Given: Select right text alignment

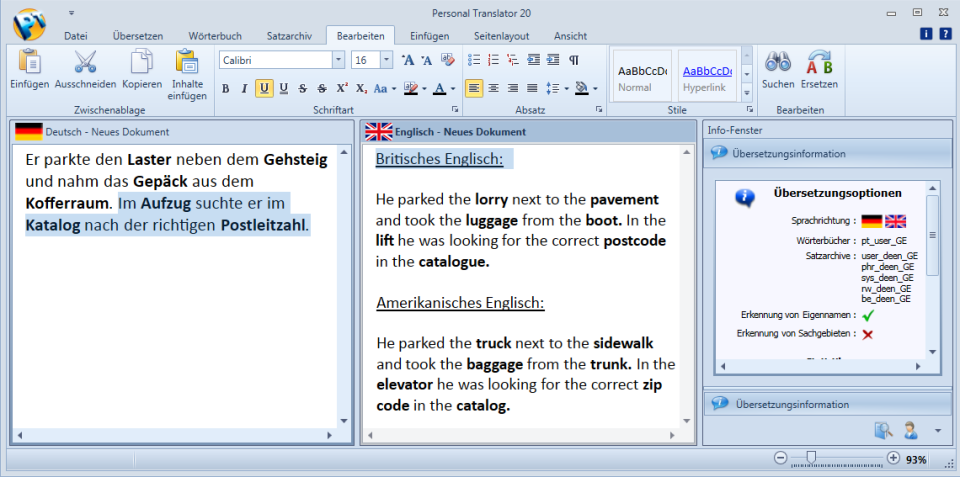Looking at the screenshot, I should tap(513, 89).
